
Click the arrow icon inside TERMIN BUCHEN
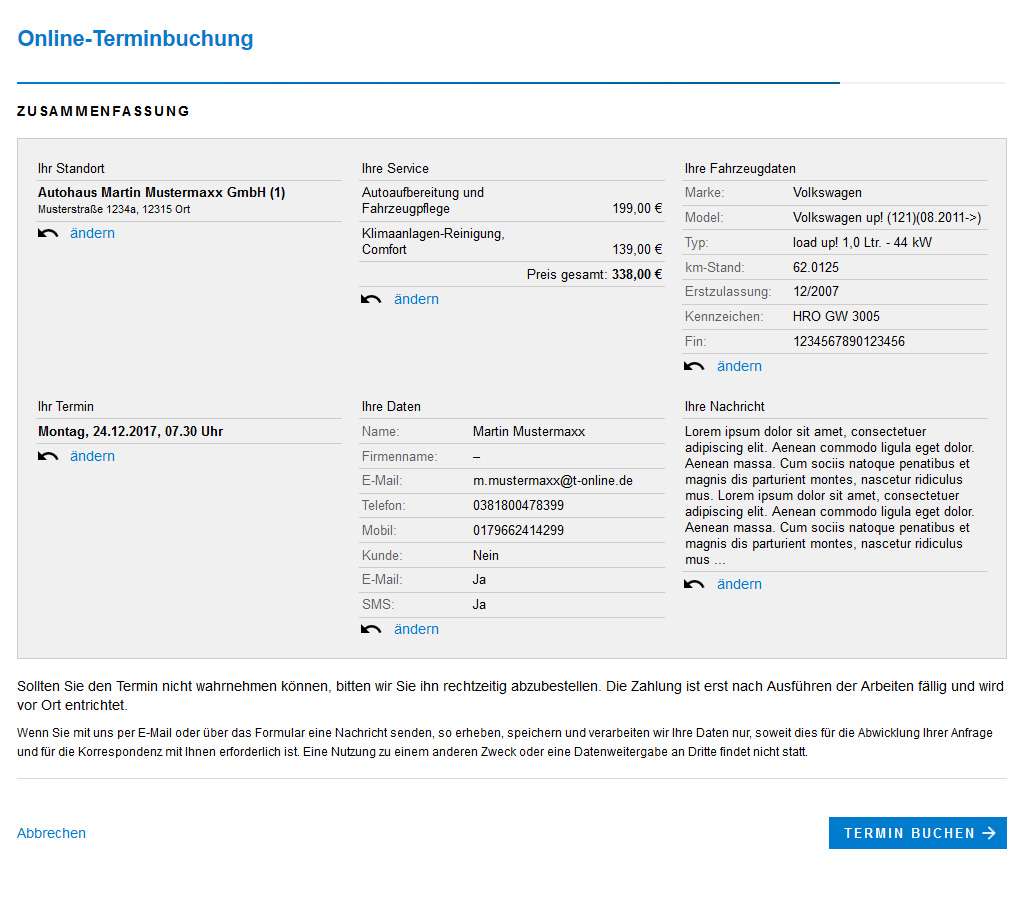pos(986,832)
